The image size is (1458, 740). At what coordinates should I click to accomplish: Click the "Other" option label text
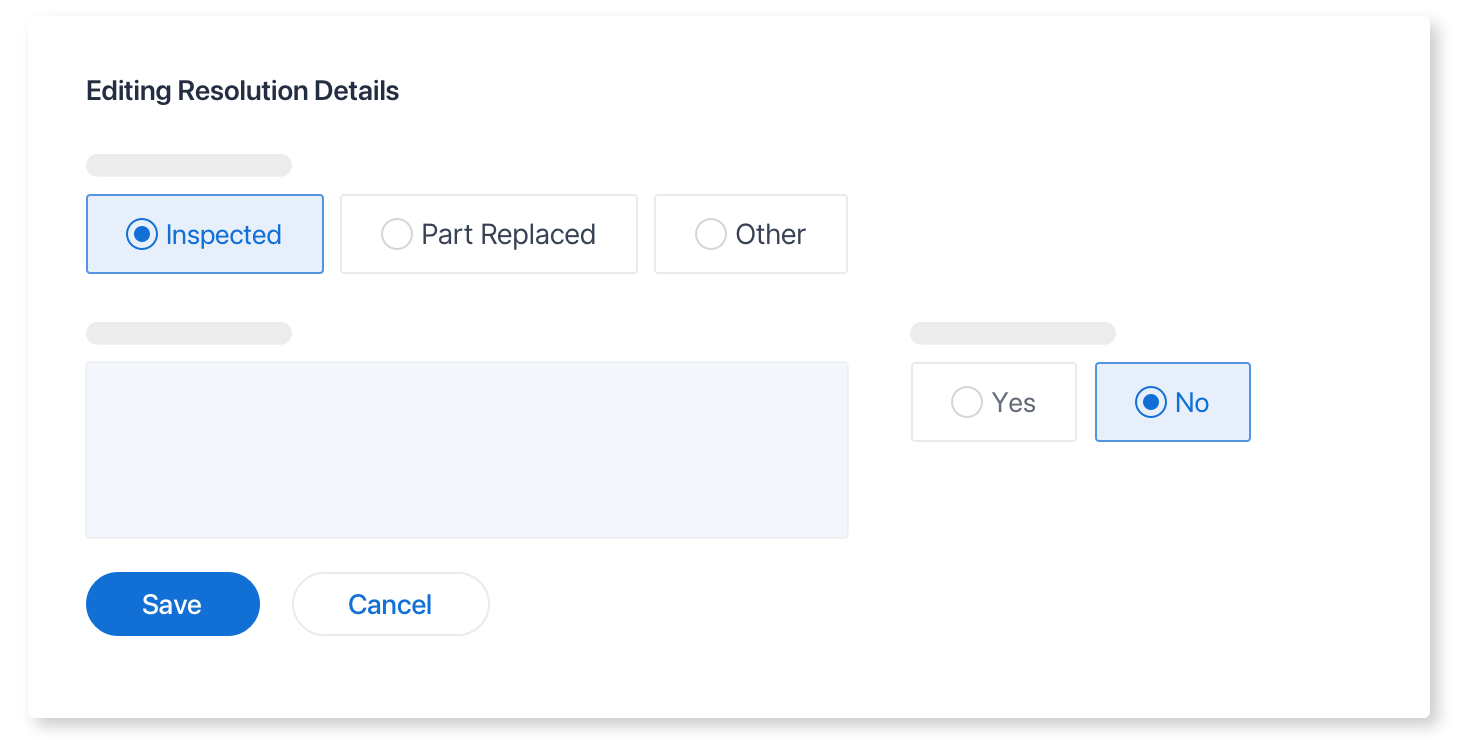coord(770,234)
